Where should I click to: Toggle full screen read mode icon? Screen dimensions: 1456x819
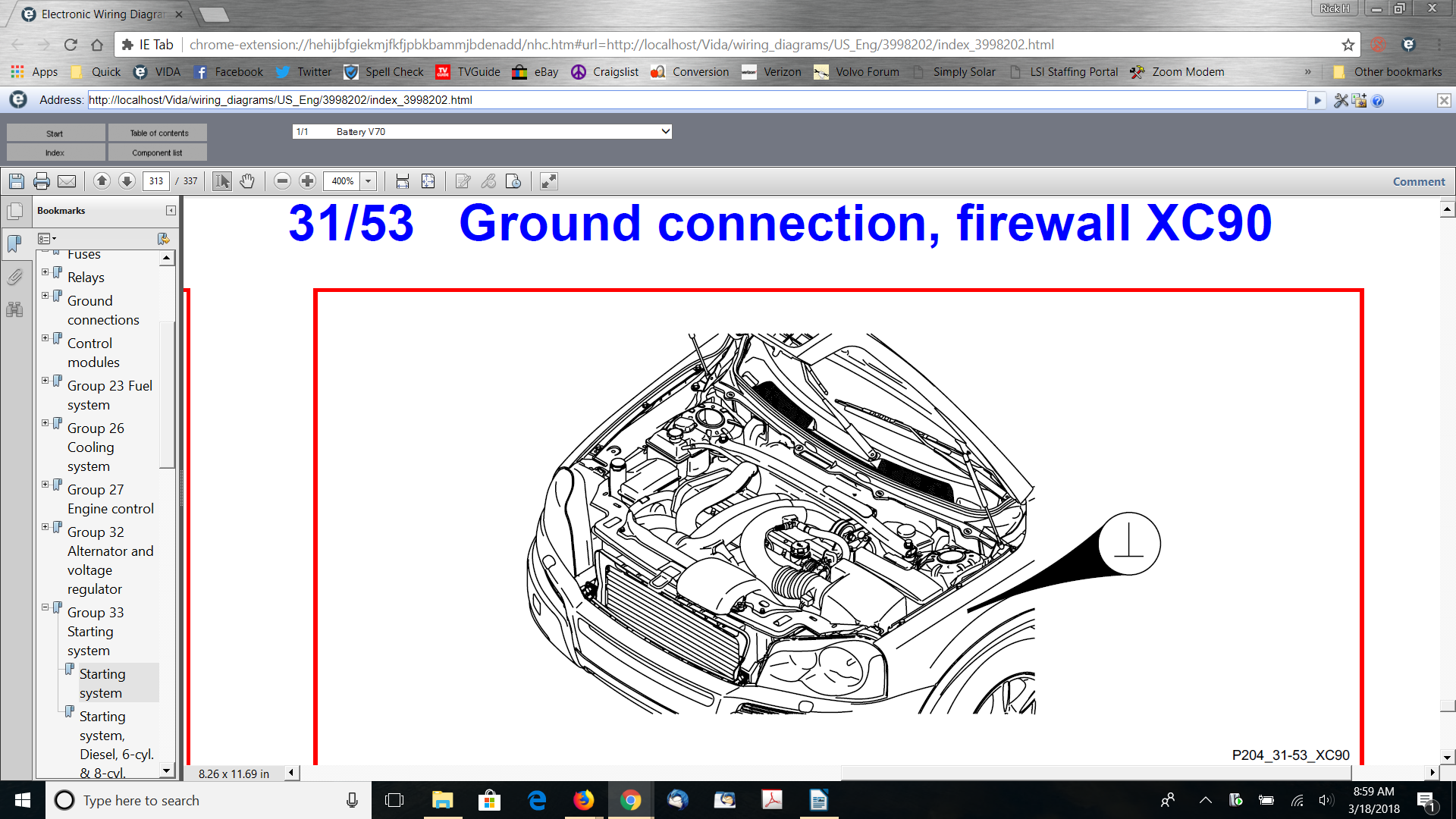pos(548,181)
